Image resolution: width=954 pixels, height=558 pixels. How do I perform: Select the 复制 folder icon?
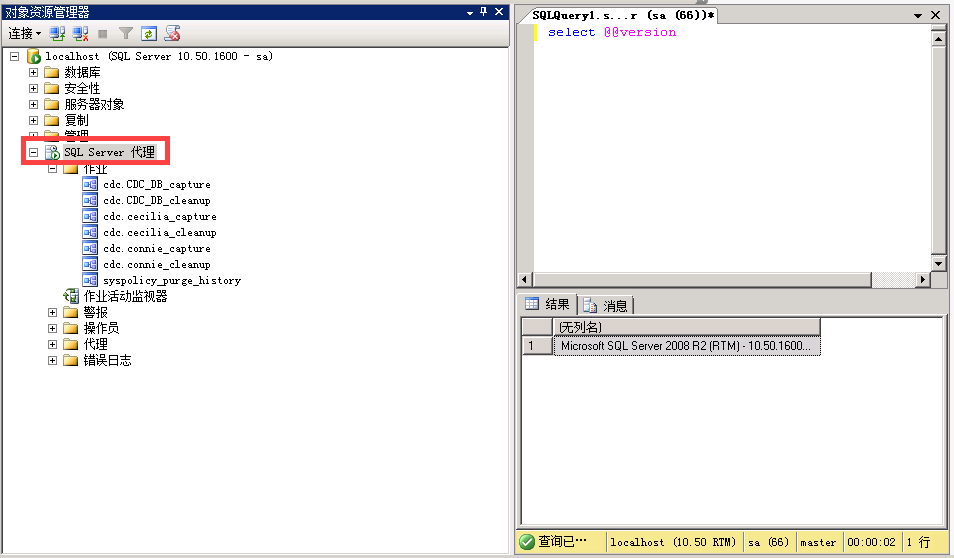[52, 120]
